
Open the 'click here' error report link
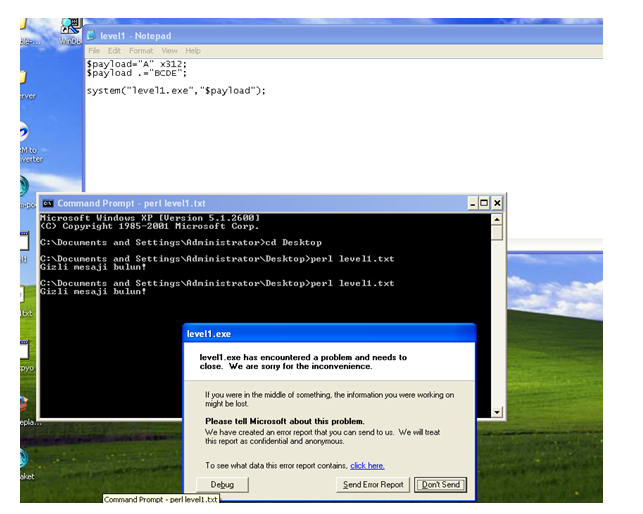click(367, 466)
